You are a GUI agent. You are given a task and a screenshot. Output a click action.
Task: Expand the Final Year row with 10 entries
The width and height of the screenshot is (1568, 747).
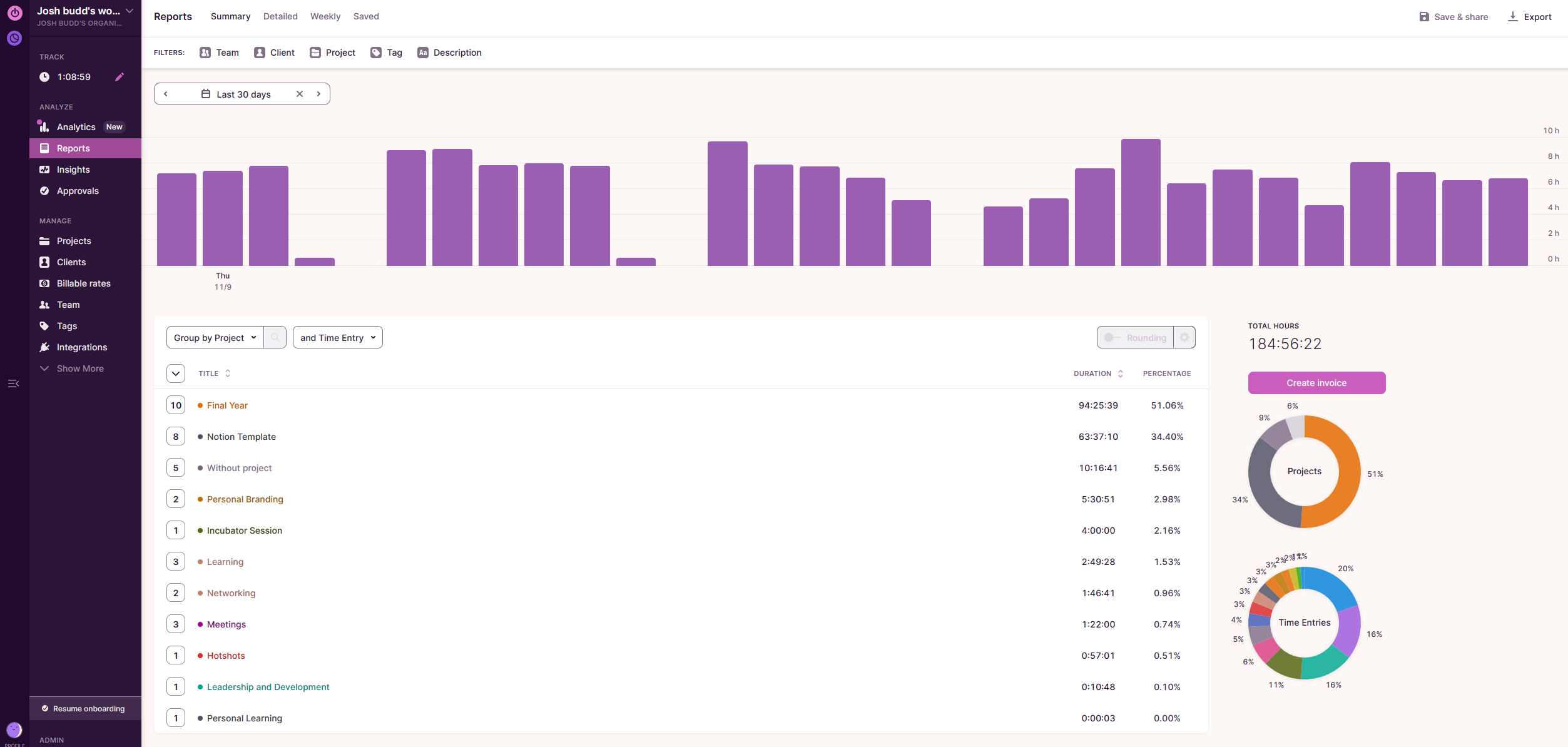pyautogui.click(x=176, y=405)
